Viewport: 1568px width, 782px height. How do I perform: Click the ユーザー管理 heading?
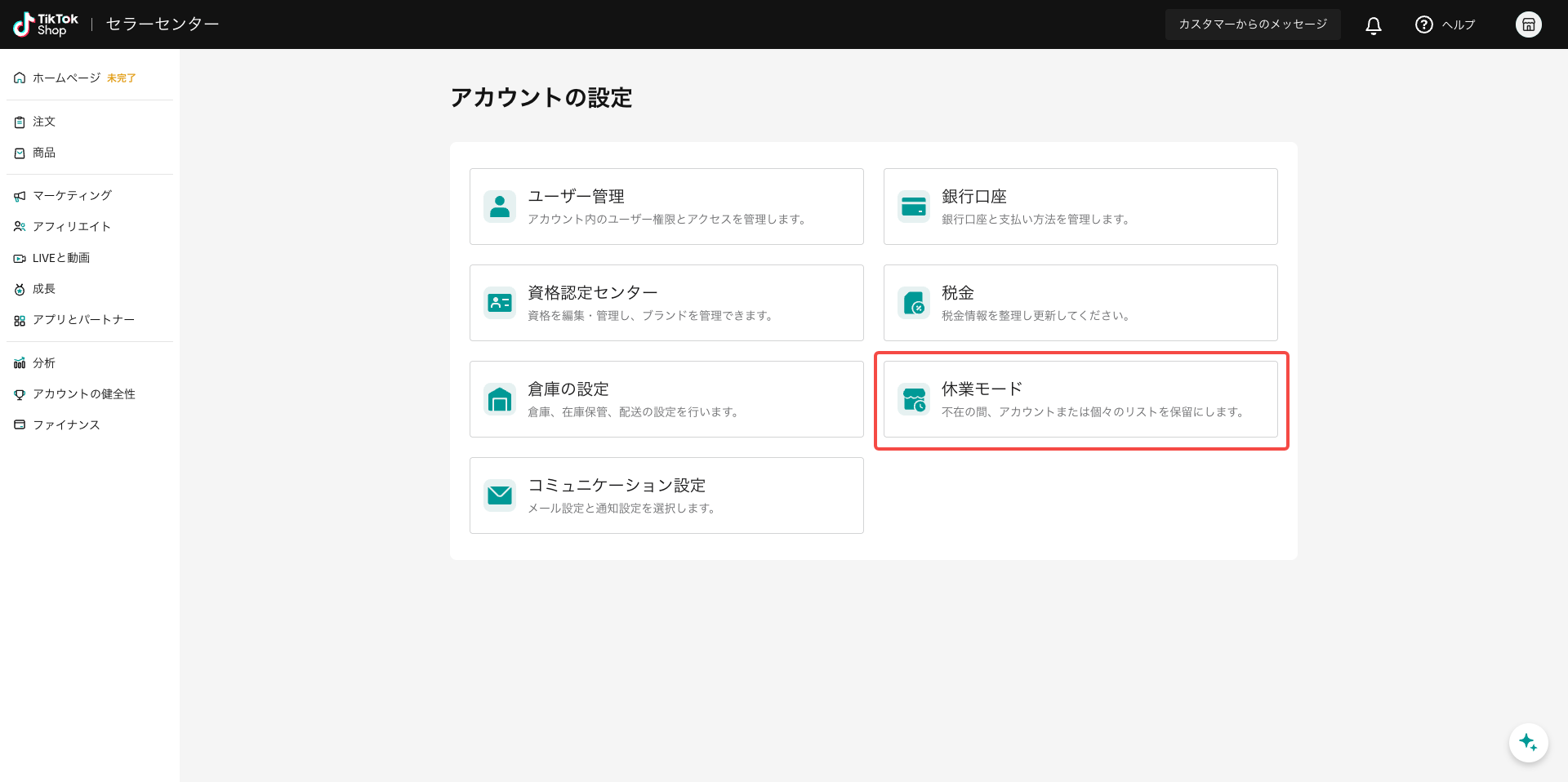pos(576,196)
